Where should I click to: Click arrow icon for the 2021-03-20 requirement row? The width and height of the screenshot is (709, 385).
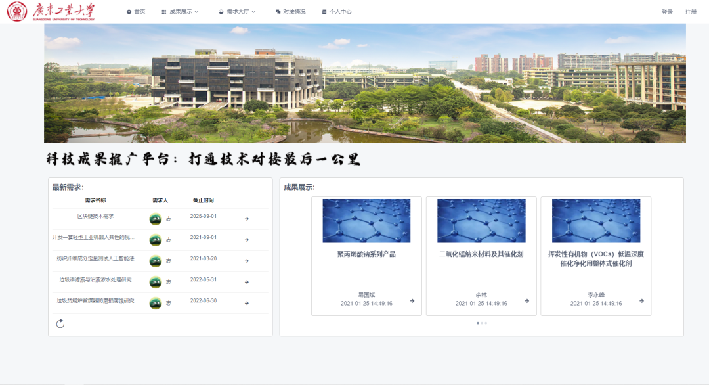click(247, 261)
